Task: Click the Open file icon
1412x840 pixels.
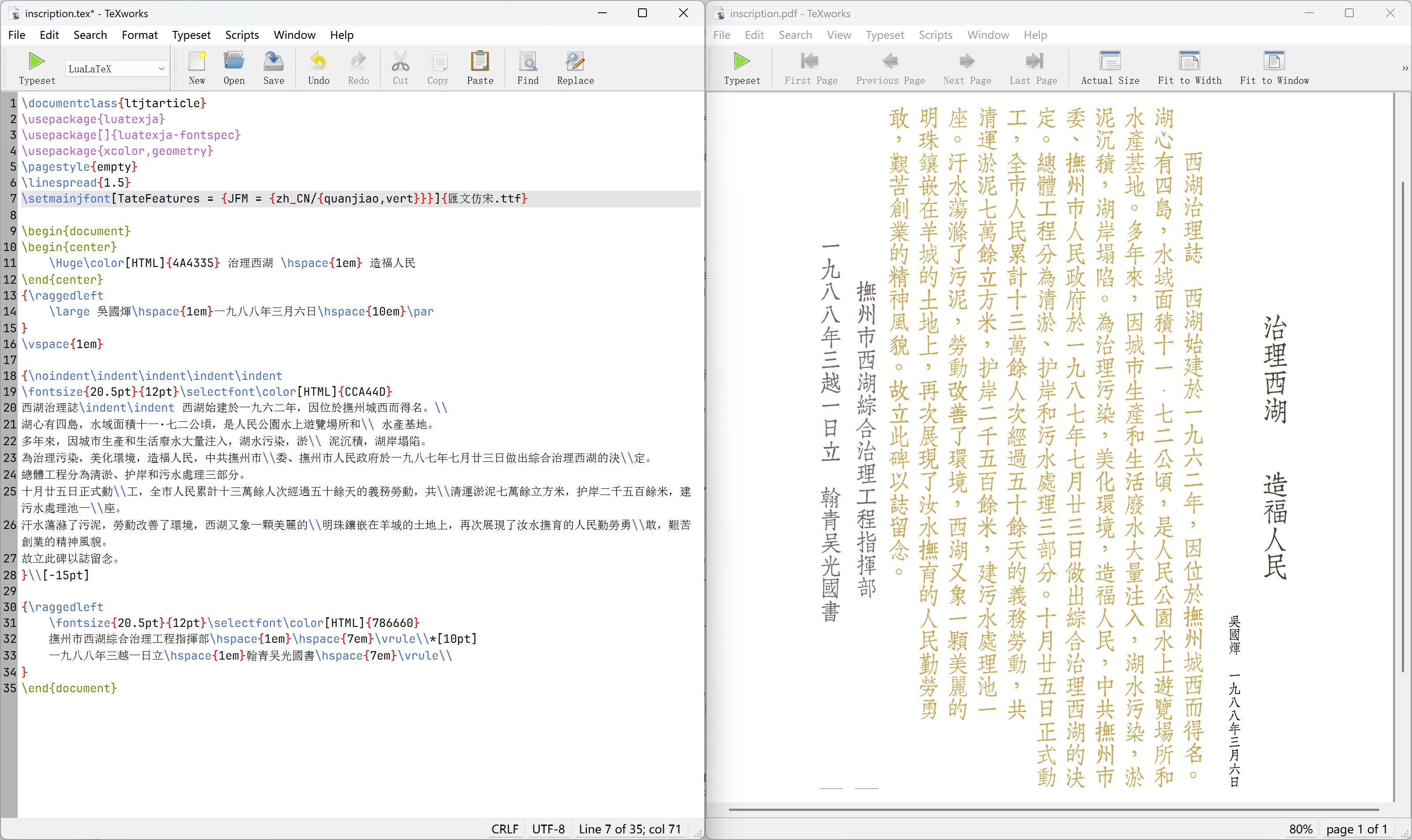Action: (234, 68)
